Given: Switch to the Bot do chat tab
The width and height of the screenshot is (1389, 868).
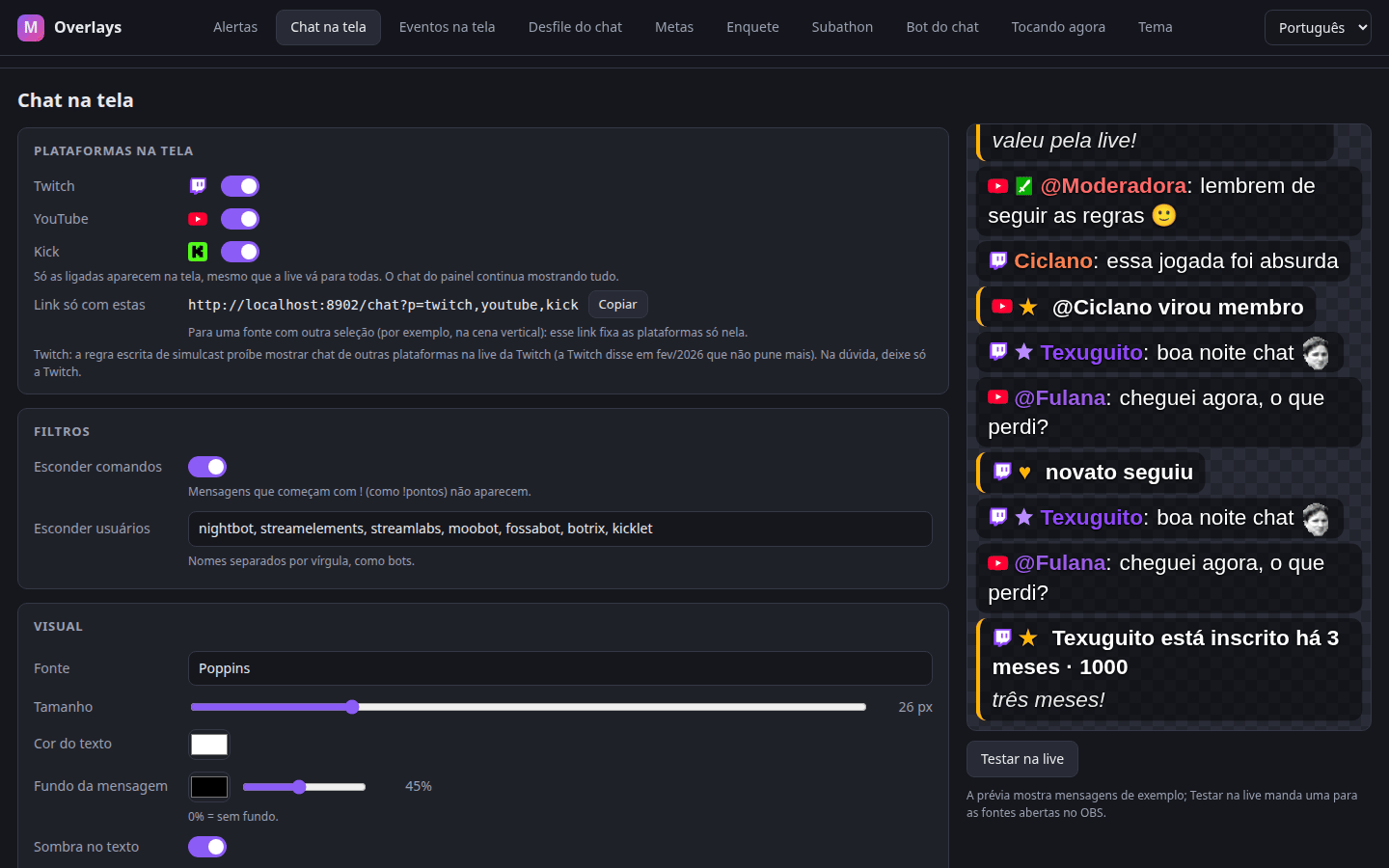Looking at the screenshot, I should 942,27.
